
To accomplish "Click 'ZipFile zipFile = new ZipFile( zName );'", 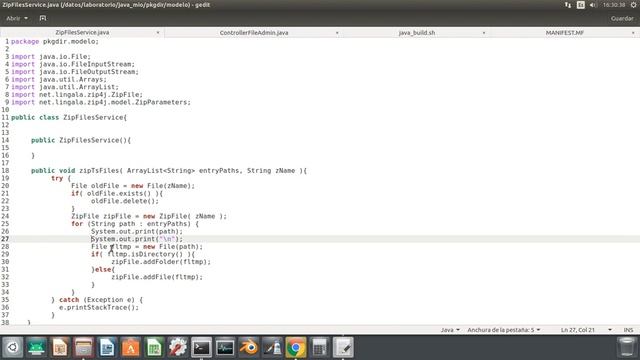I will tap(149, 216).
